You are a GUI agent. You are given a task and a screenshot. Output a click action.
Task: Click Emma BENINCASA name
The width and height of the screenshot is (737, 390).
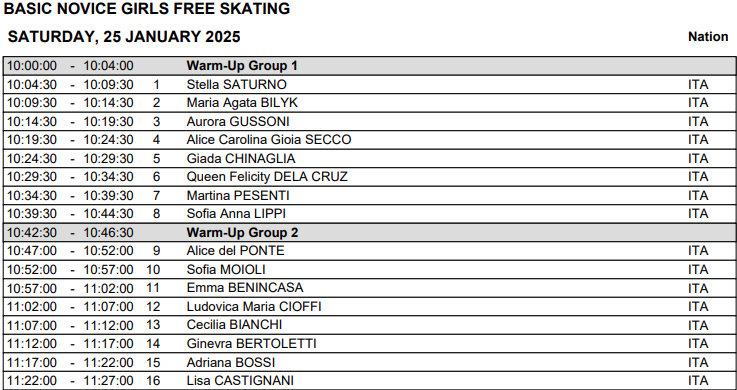coord(245,288)
